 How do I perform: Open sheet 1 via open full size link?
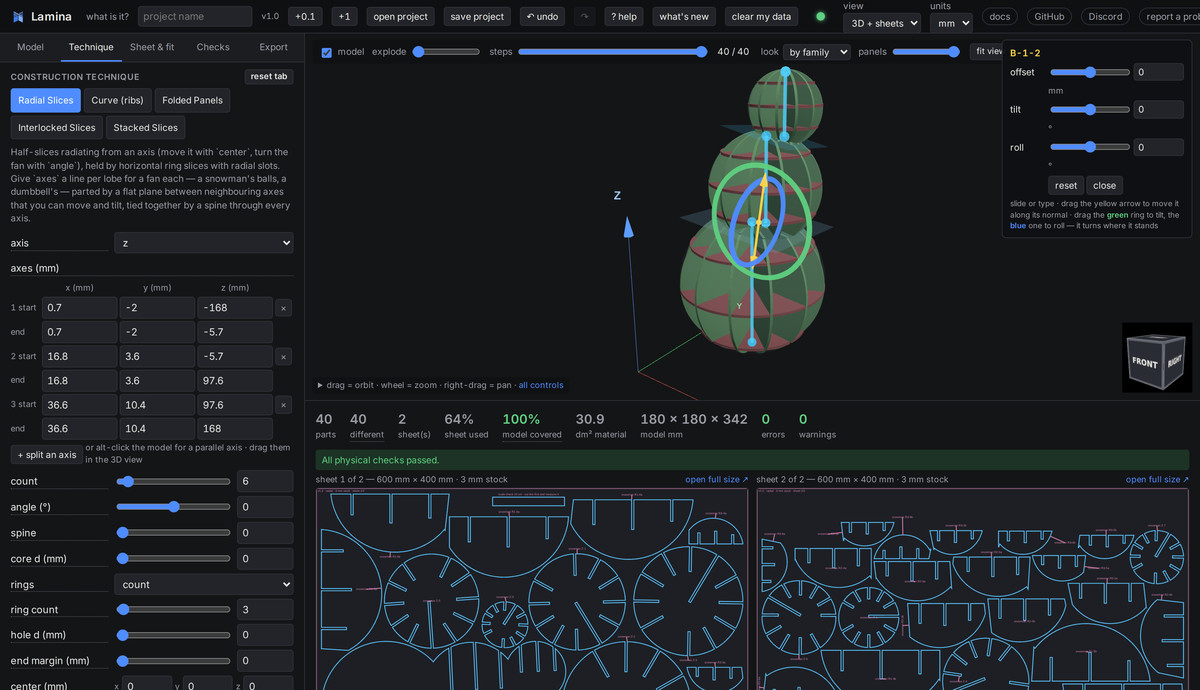tap(716, 480)
